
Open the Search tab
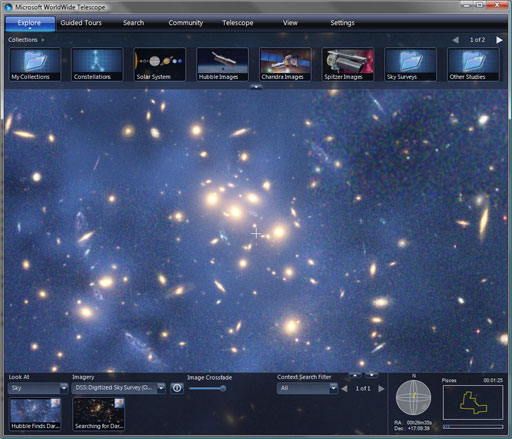pyautogui.click(x=133, y=23)
